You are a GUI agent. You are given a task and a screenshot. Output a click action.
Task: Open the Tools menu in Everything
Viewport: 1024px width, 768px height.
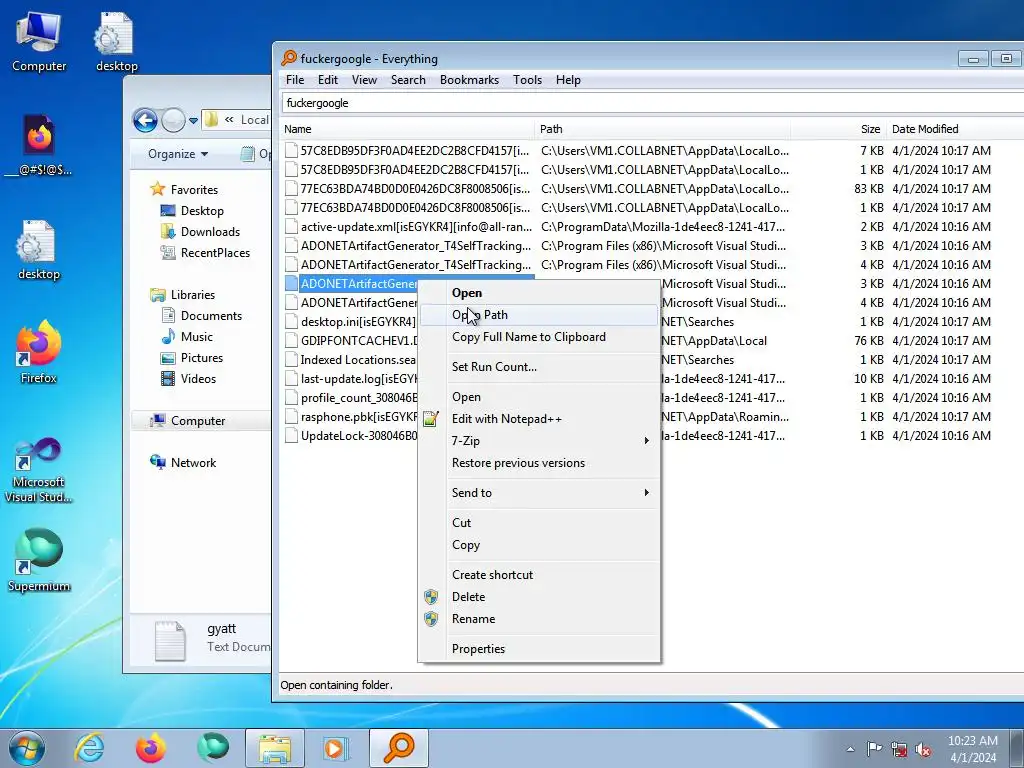click(x=528, y=80)
